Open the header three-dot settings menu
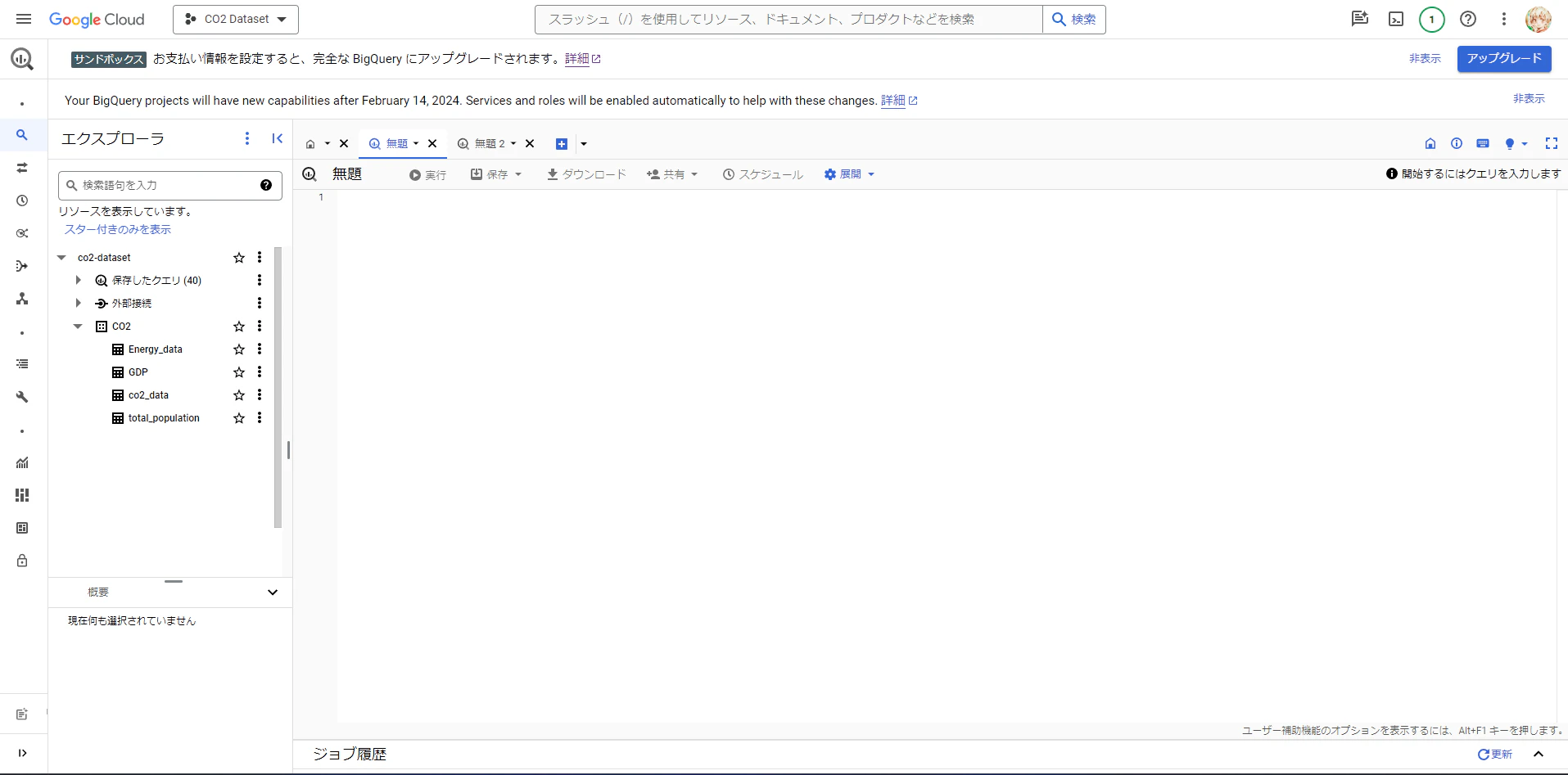This screenshot has width=1568, height=775. (1504, 19)
